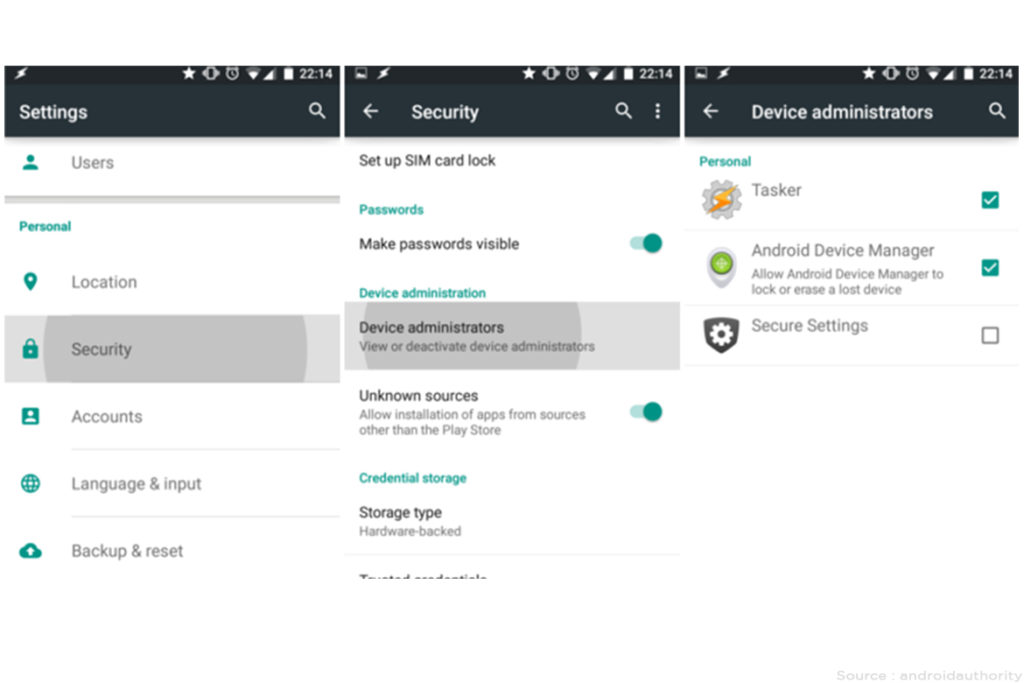Tap the Backup & reset cloud icon
Viewport: 1024px width, 683px height.
(x=30, y=551)
